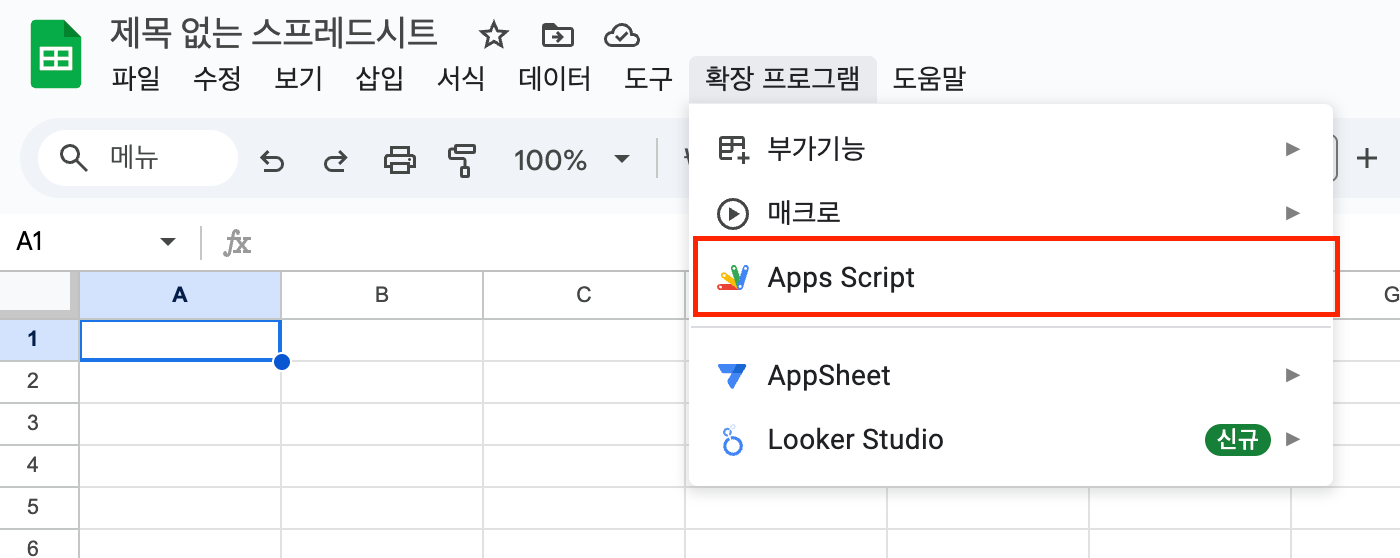Open the 도움말 menu
1400x558 pixels.
(928, 79)
